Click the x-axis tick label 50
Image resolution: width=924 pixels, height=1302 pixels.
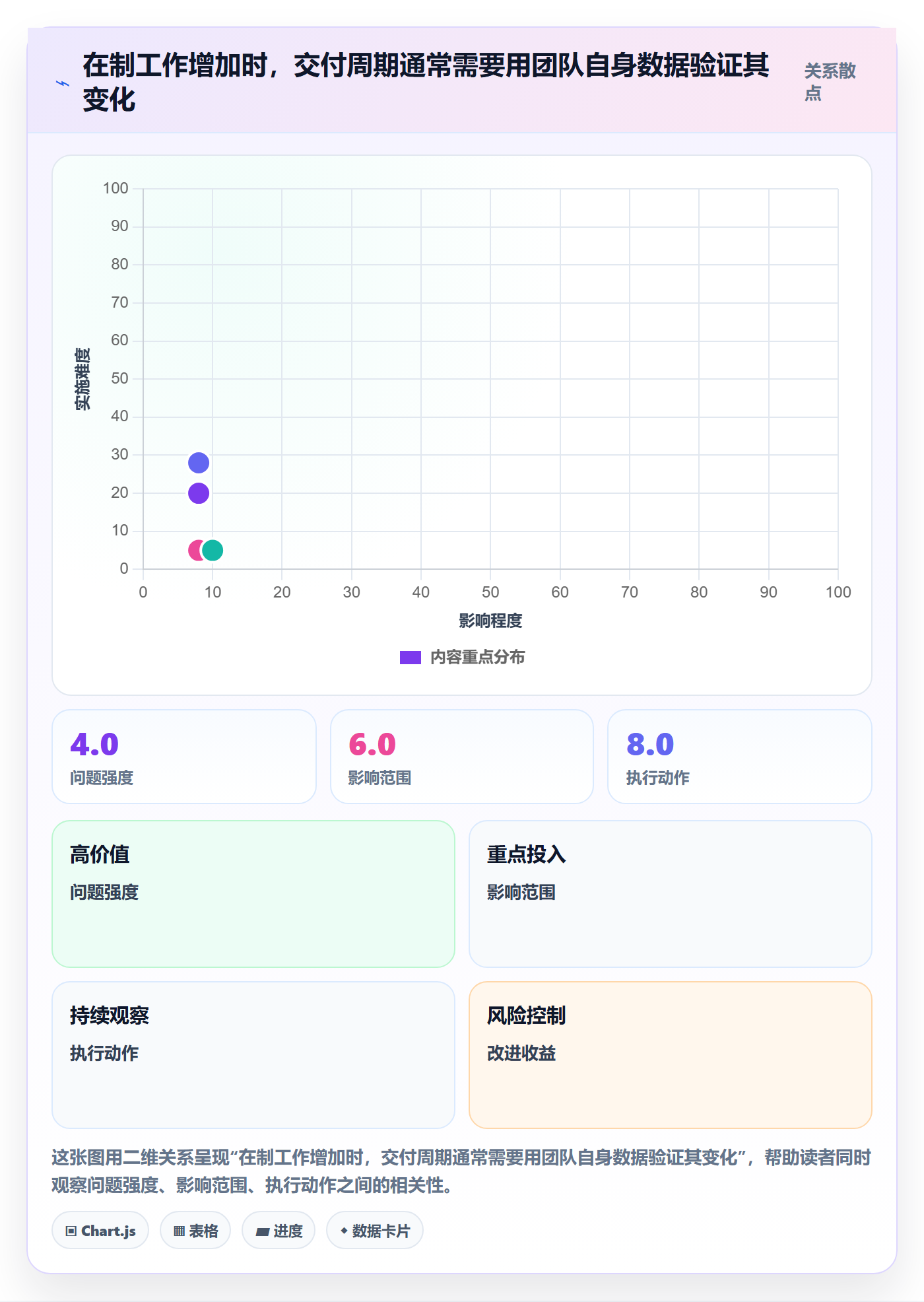[x=490, y=592]
